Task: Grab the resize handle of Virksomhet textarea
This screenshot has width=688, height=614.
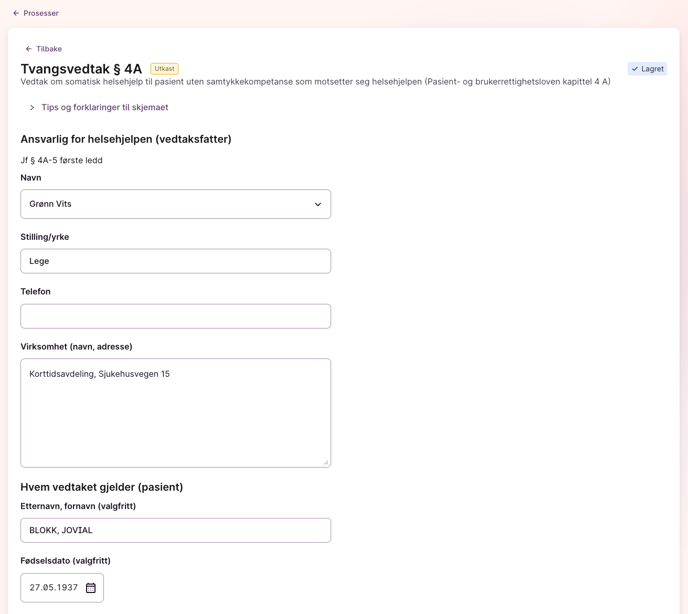Action: click(x=326, y=462)
